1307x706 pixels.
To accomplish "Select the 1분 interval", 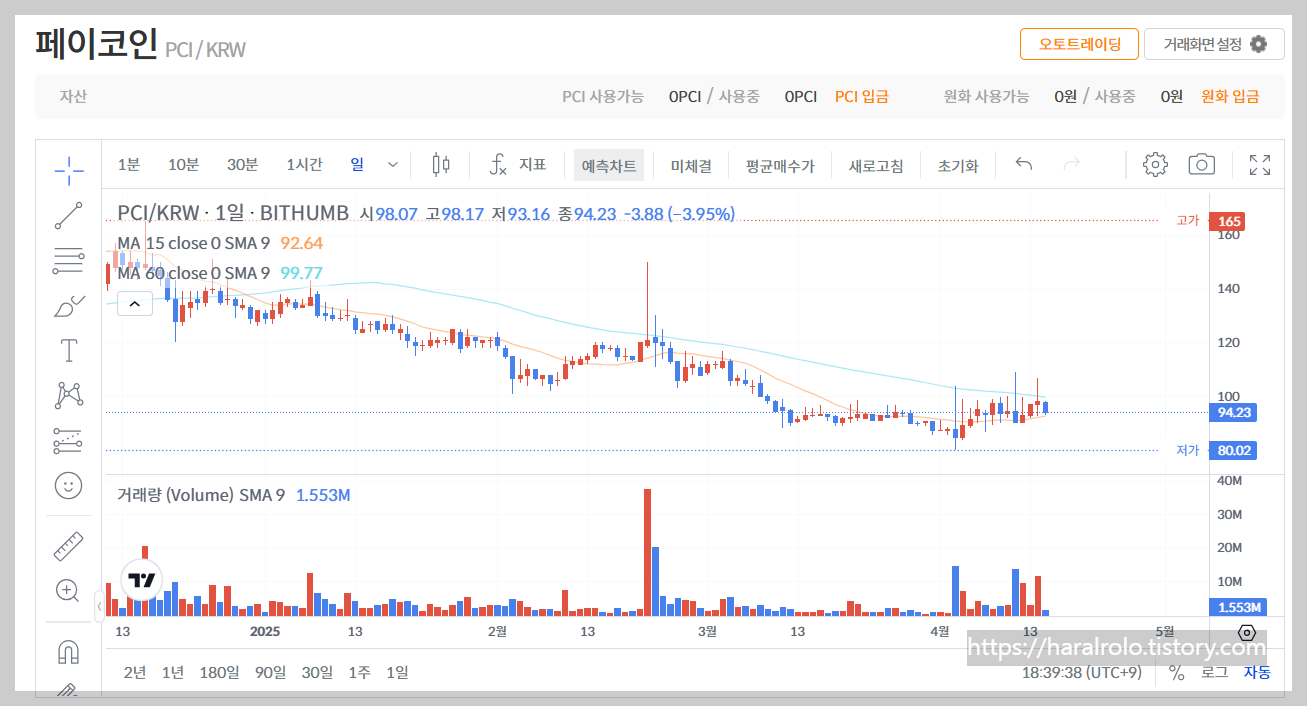I will pyautogui.click(x=129, y=165).
